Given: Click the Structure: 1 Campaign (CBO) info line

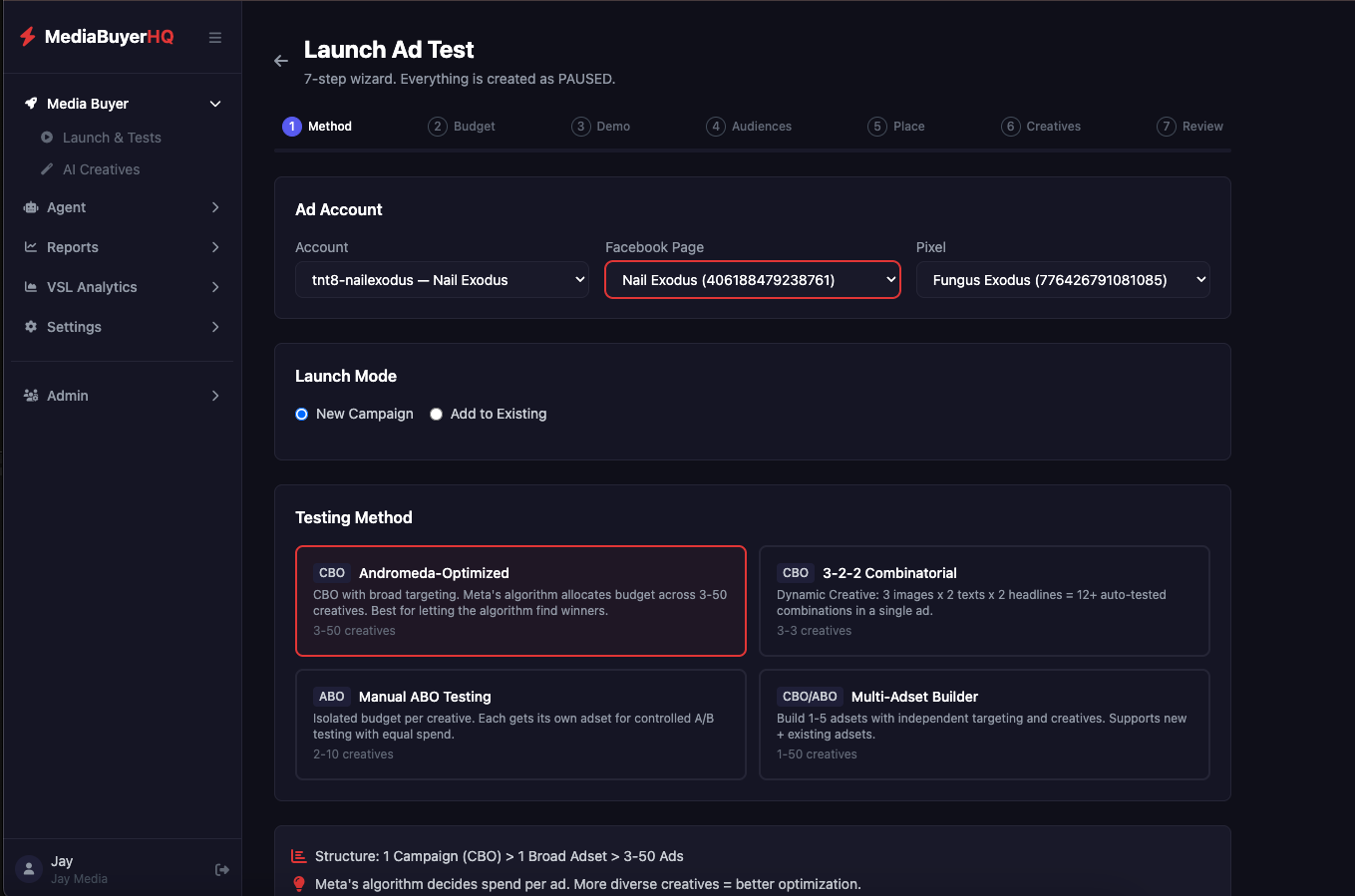Looking at the screenshot, I should tap(500, 856).
